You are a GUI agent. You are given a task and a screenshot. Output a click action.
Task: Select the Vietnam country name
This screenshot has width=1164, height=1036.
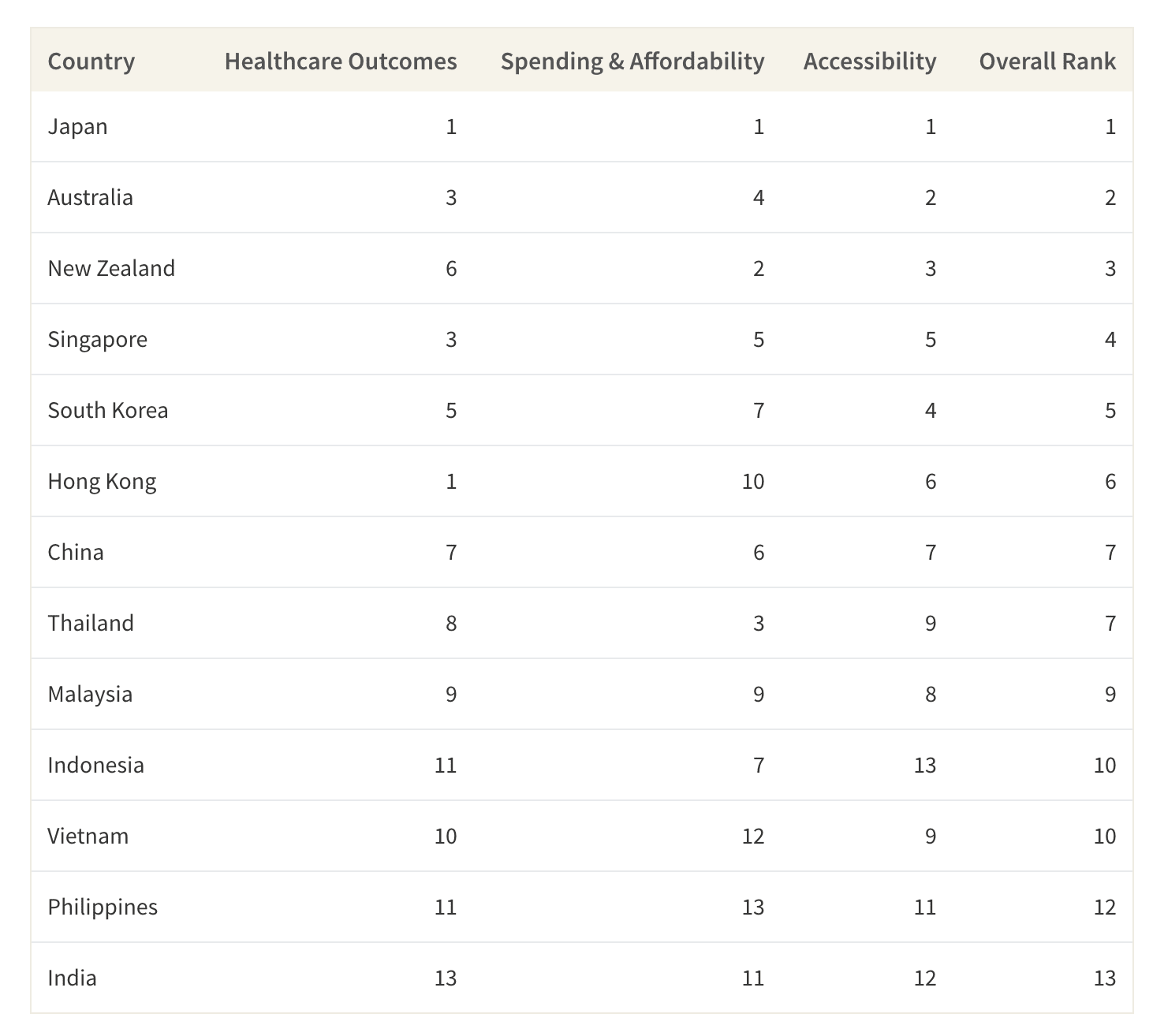[88, 836]
